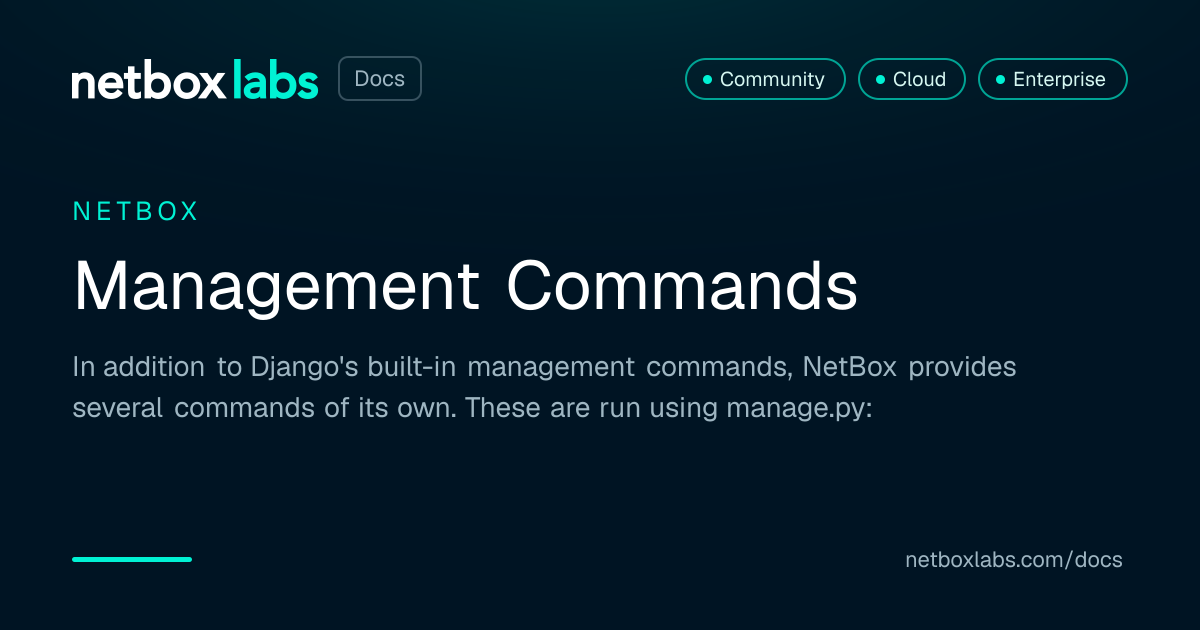Image resolution: width=1200 pixels, height=630 pixels.
Task: Click the netbox labs logo
Action: tap(195, 79)
